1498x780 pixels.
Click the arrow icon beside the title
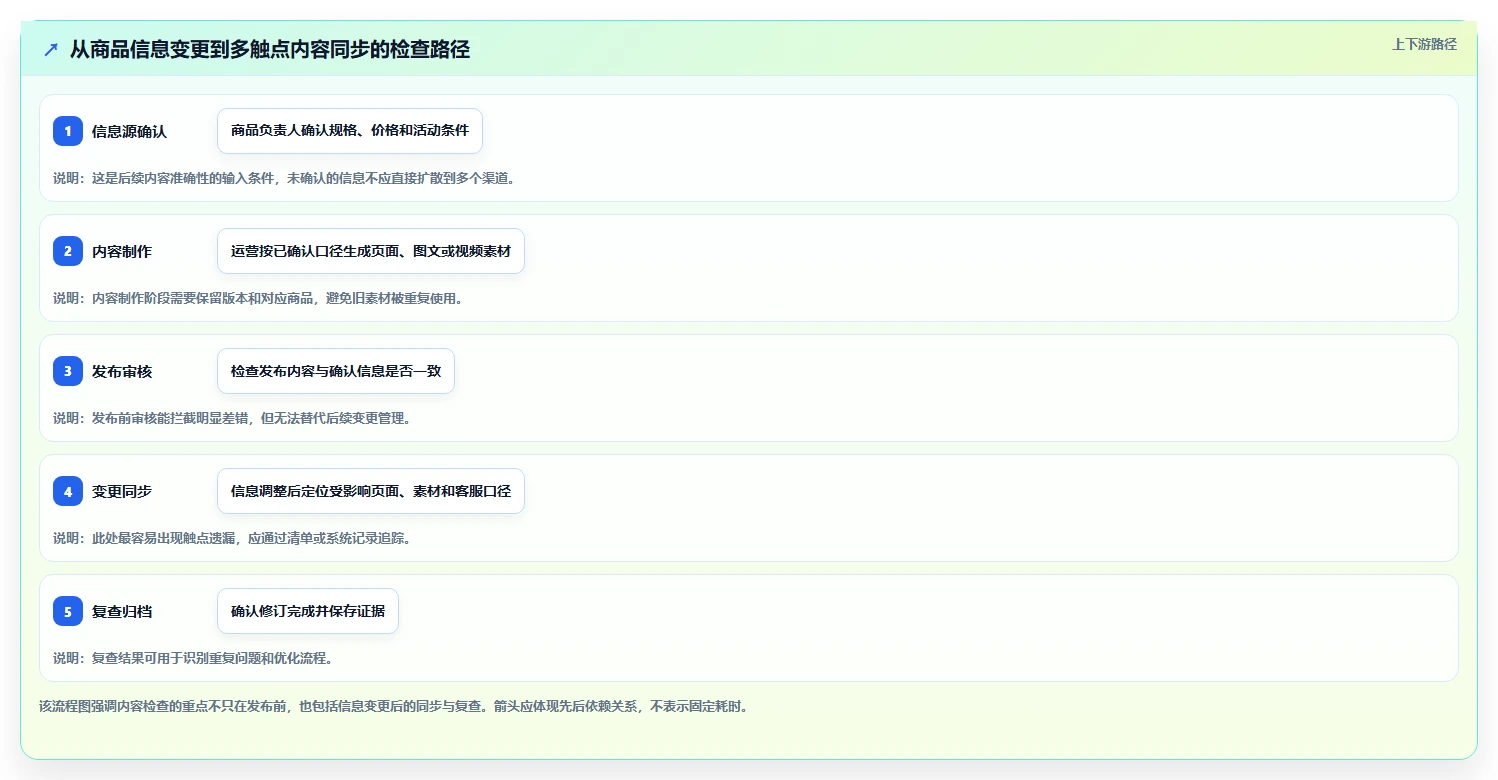click(x=51, y=49)
